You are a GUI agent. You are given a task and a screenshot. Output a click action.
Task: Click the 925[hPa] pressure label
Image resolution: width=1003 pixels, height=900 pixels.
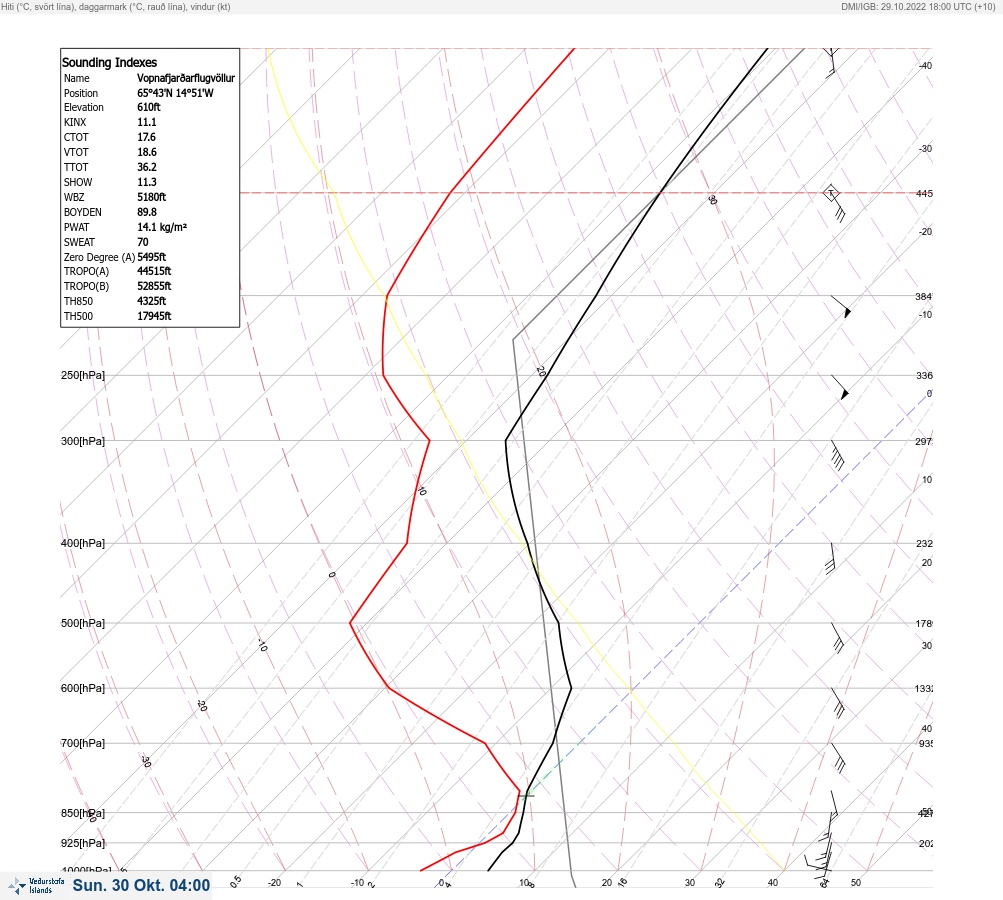click(83, 843)
